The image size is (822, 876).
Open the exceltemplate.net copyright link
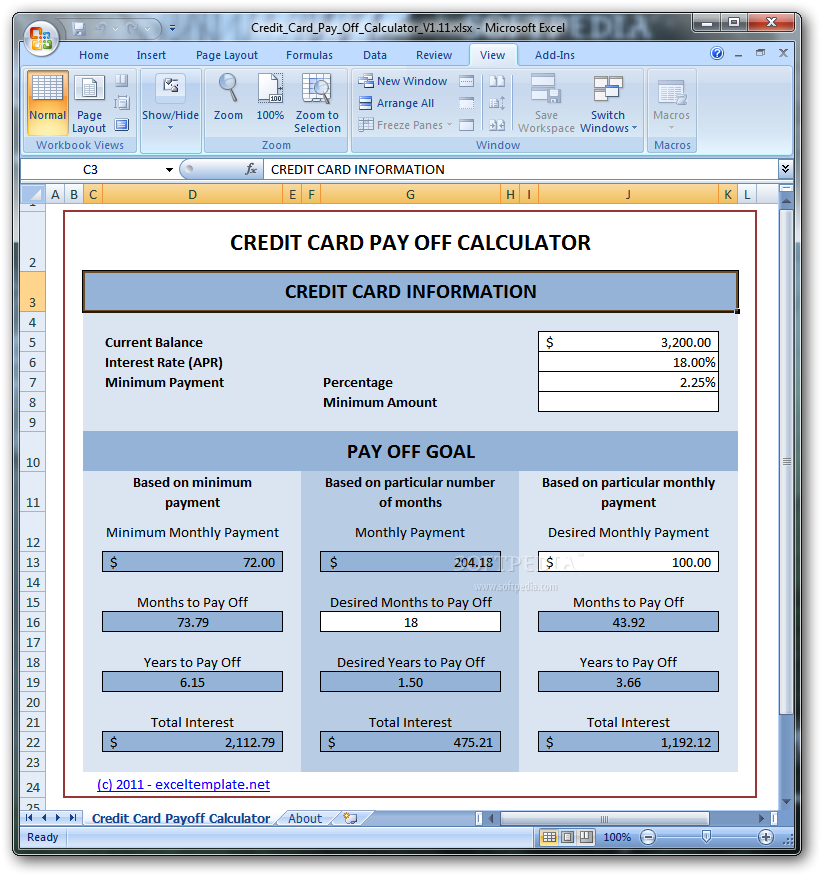[183, 784]
